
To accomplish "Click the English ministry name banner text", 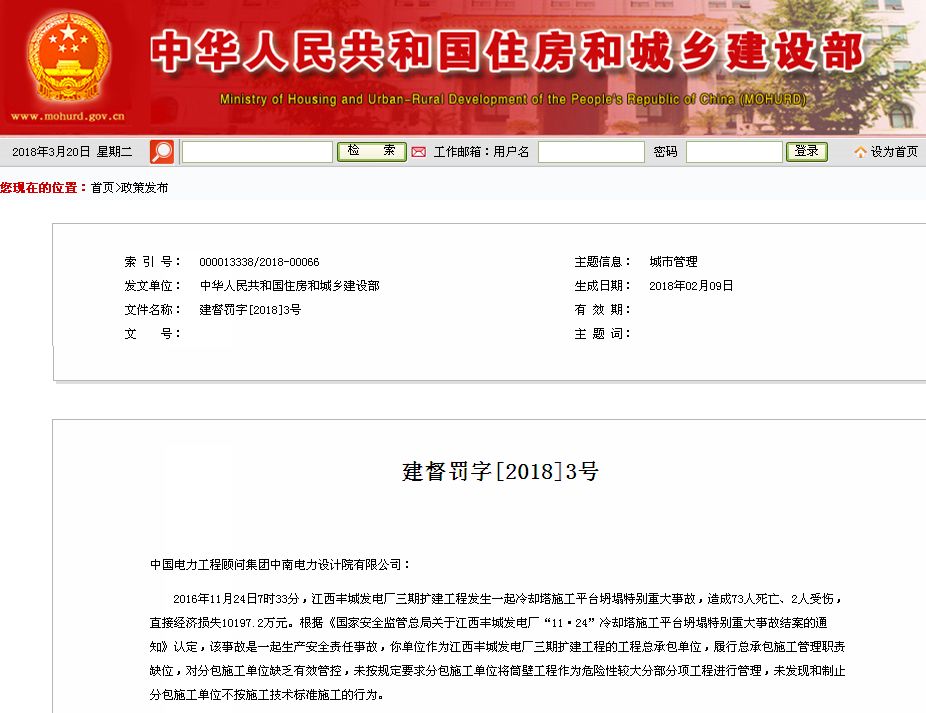I will (513, 99).
